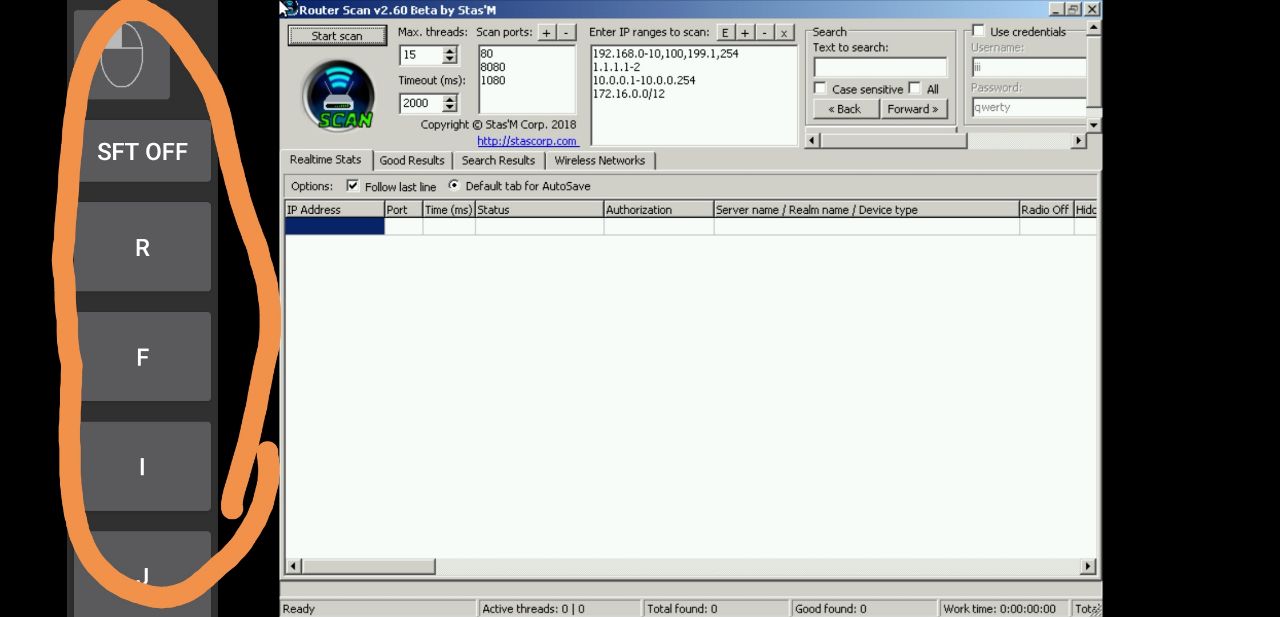Click the Password field showing qwerty
The height and width of the screenshot is (617, 1280).
[x=1029, y=107]
